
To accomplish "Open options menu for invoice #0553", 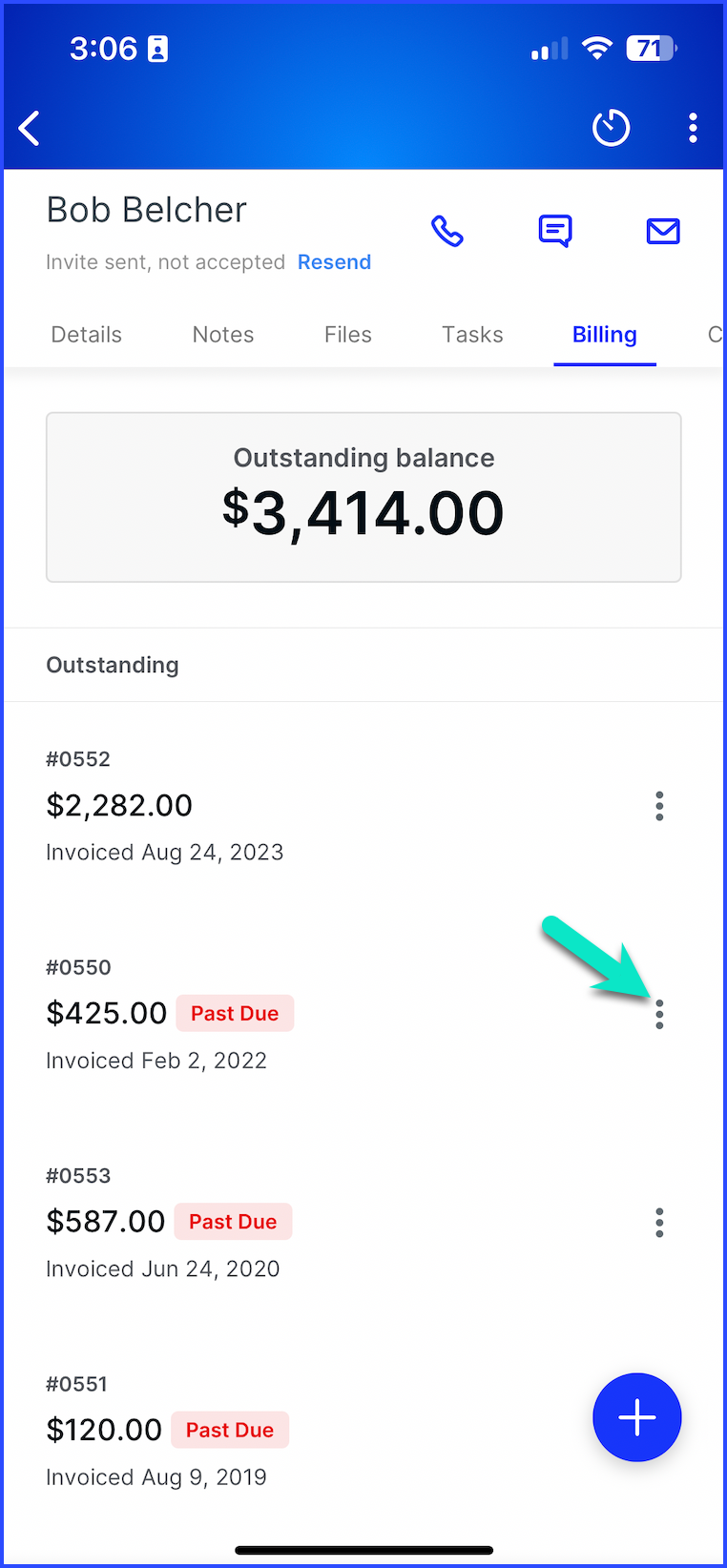I will [659, 1222].
